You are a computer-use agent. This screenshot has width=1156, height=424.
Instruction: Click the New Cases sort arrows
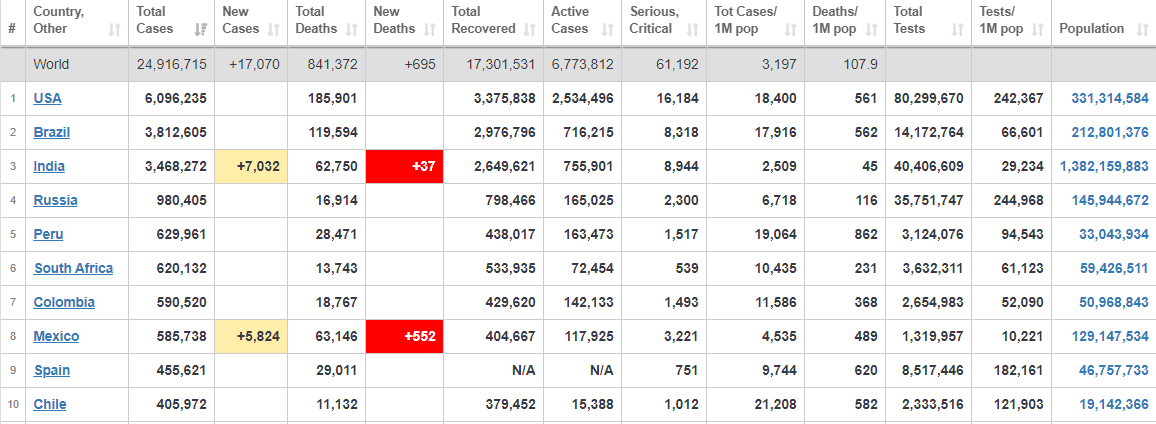[274, 29]
